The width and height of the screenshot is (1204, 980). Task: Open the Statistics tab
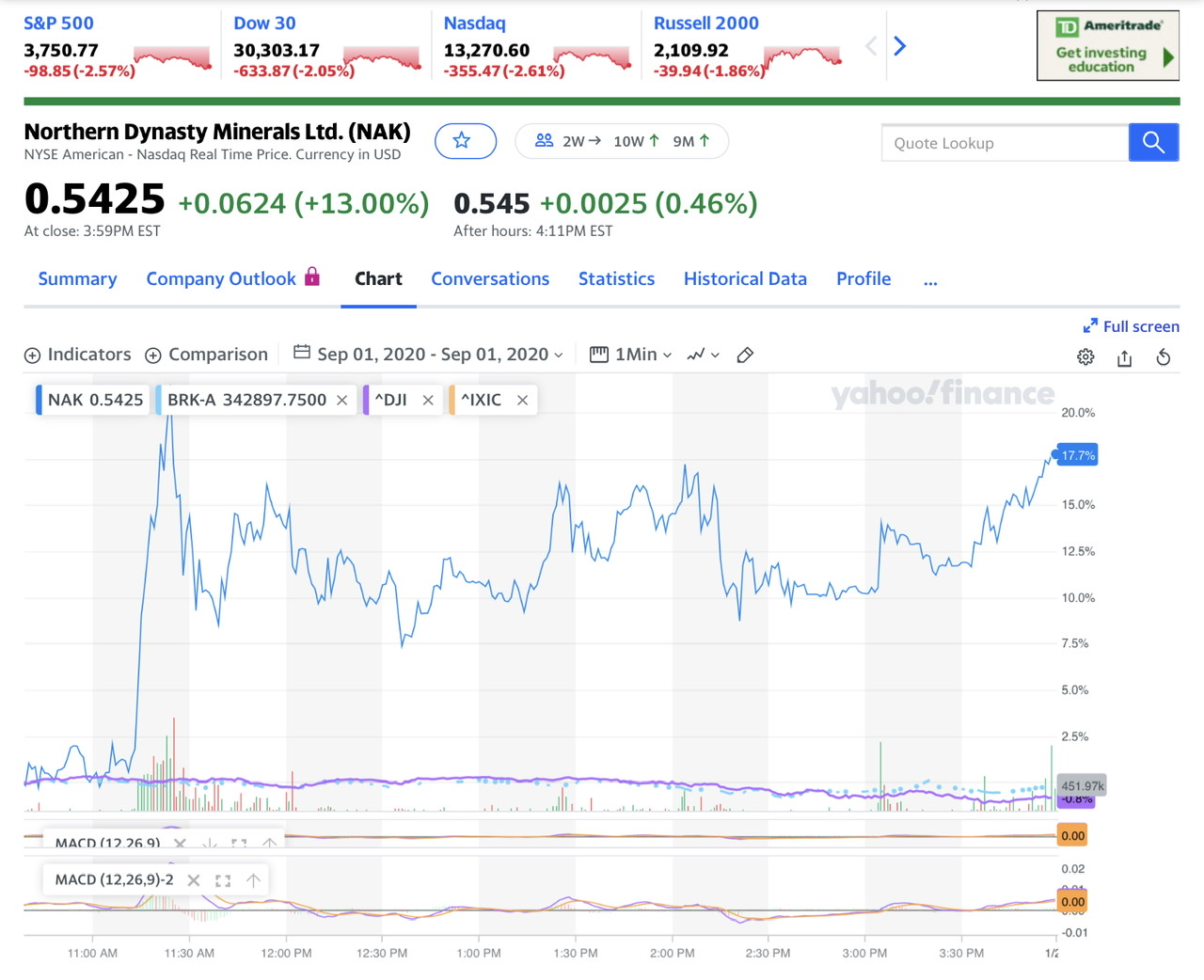(x=616, y=279)
